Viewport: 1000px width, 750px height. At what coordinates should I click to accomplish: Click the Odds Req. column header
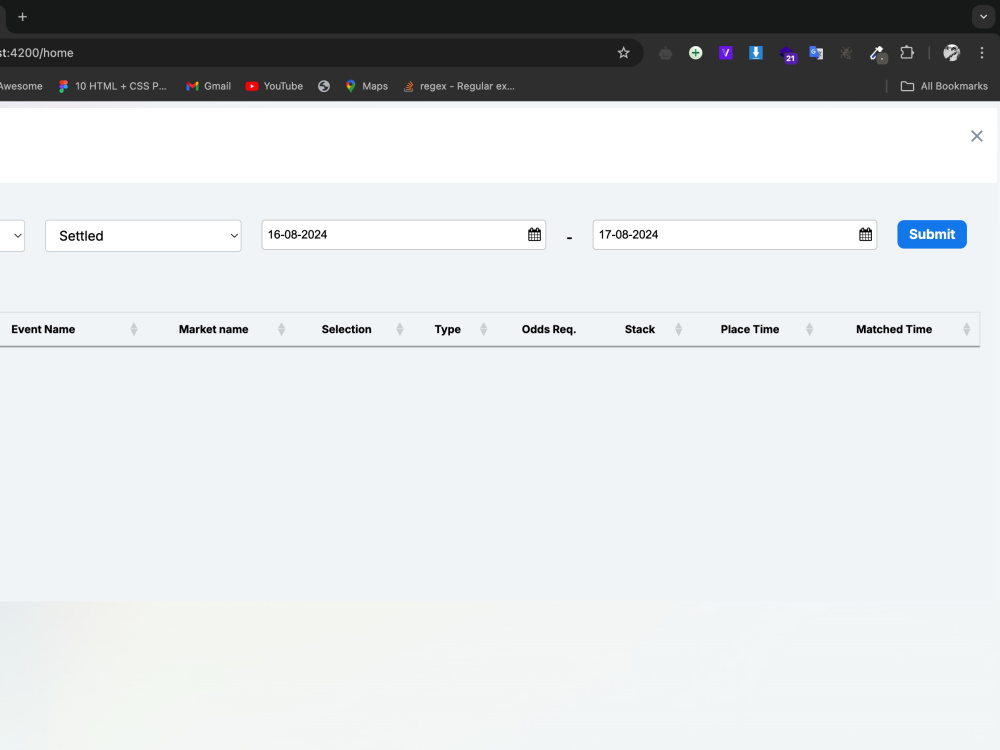point(548,329)
